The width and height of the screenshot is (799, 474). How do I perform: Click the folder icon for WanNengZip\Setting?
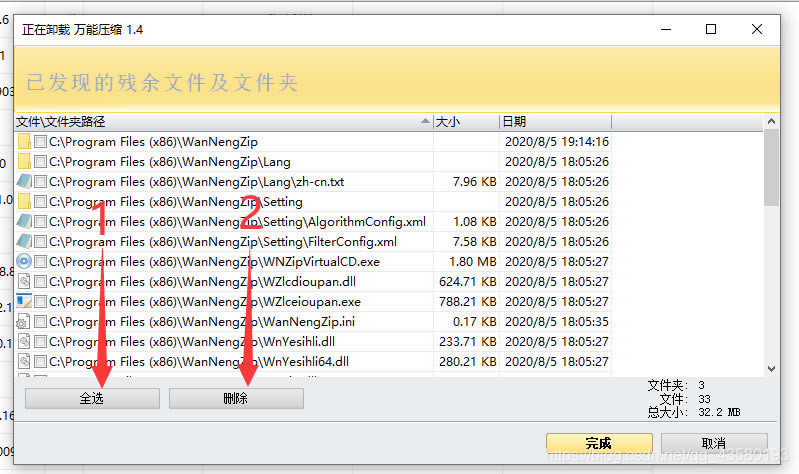coord(24,201)
